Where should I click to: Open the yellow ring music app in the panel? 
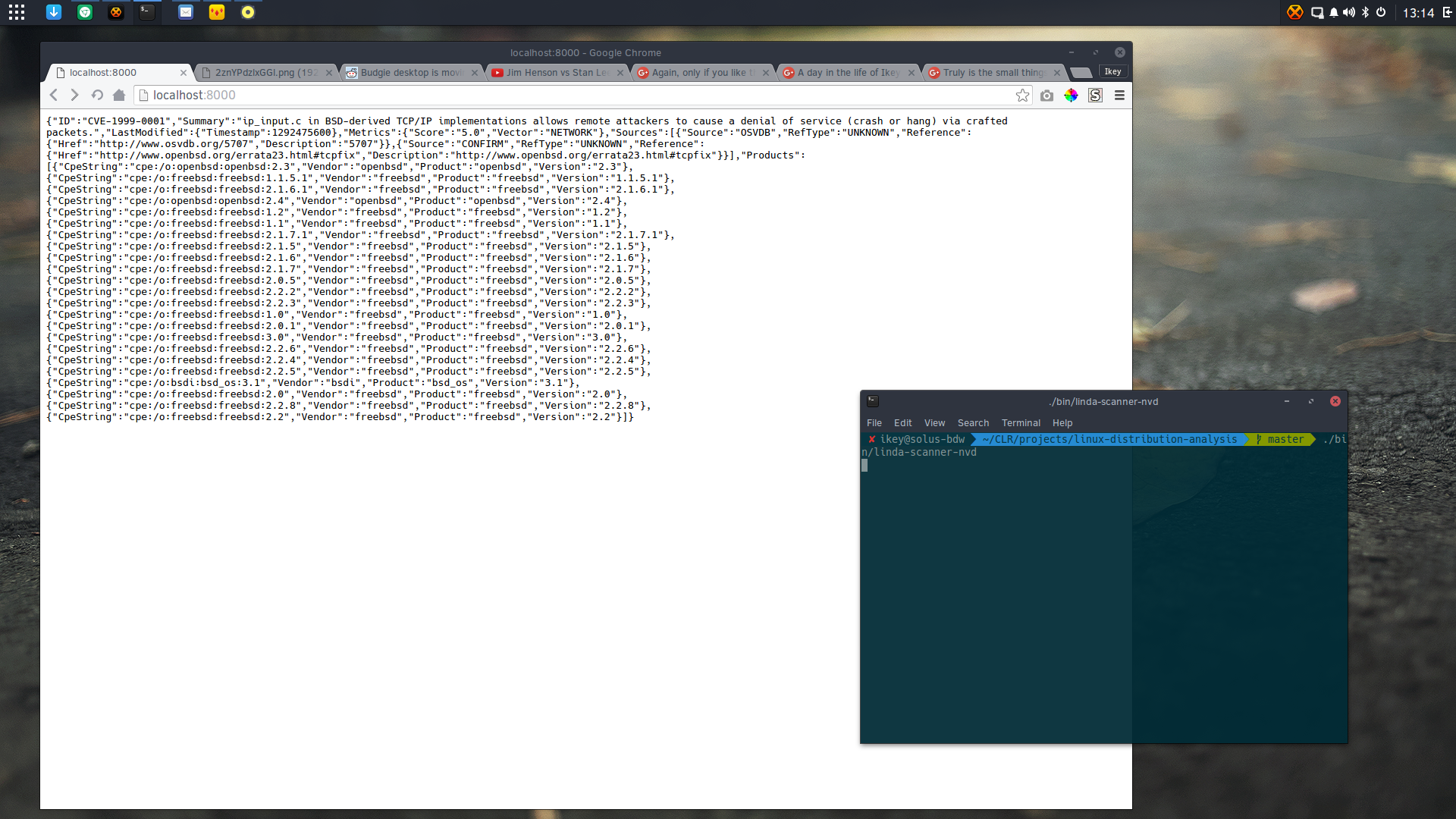(x=248, y=12)
